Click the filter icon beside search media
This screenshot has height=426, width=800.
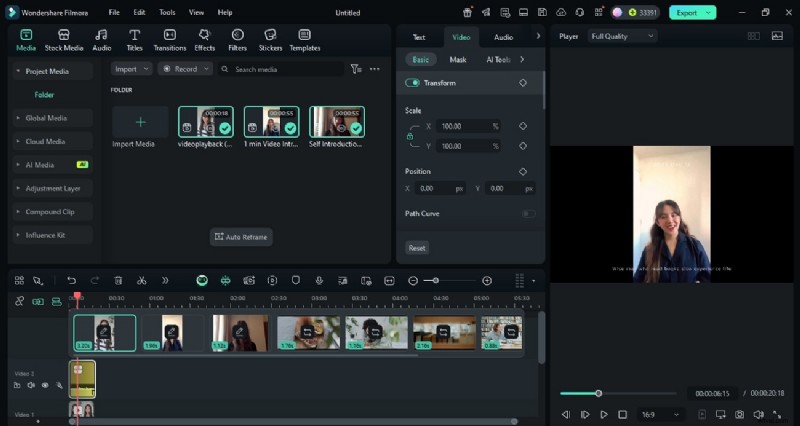355,69
